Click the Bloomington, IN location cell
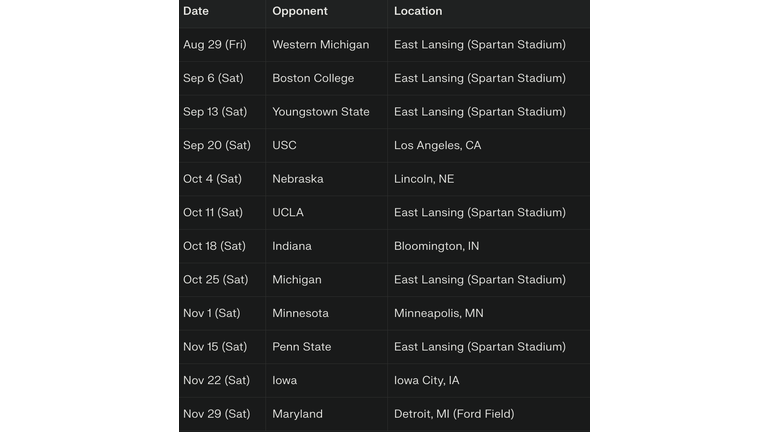 pyautogui.click(x=436, y=246)
